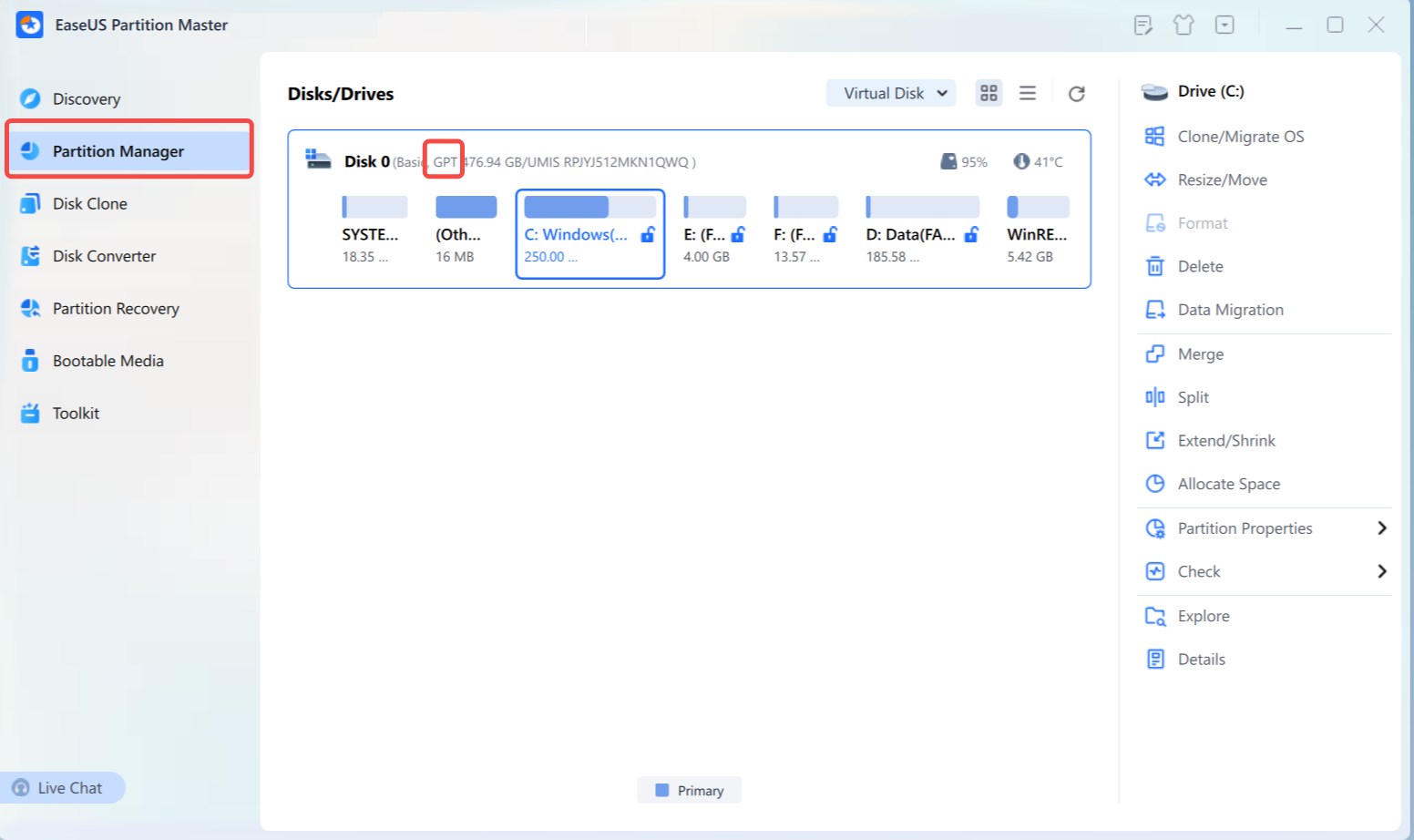Screen dimensions: 1414x840
Task: Click the Bootable Media USB icon
Action: 30,361
